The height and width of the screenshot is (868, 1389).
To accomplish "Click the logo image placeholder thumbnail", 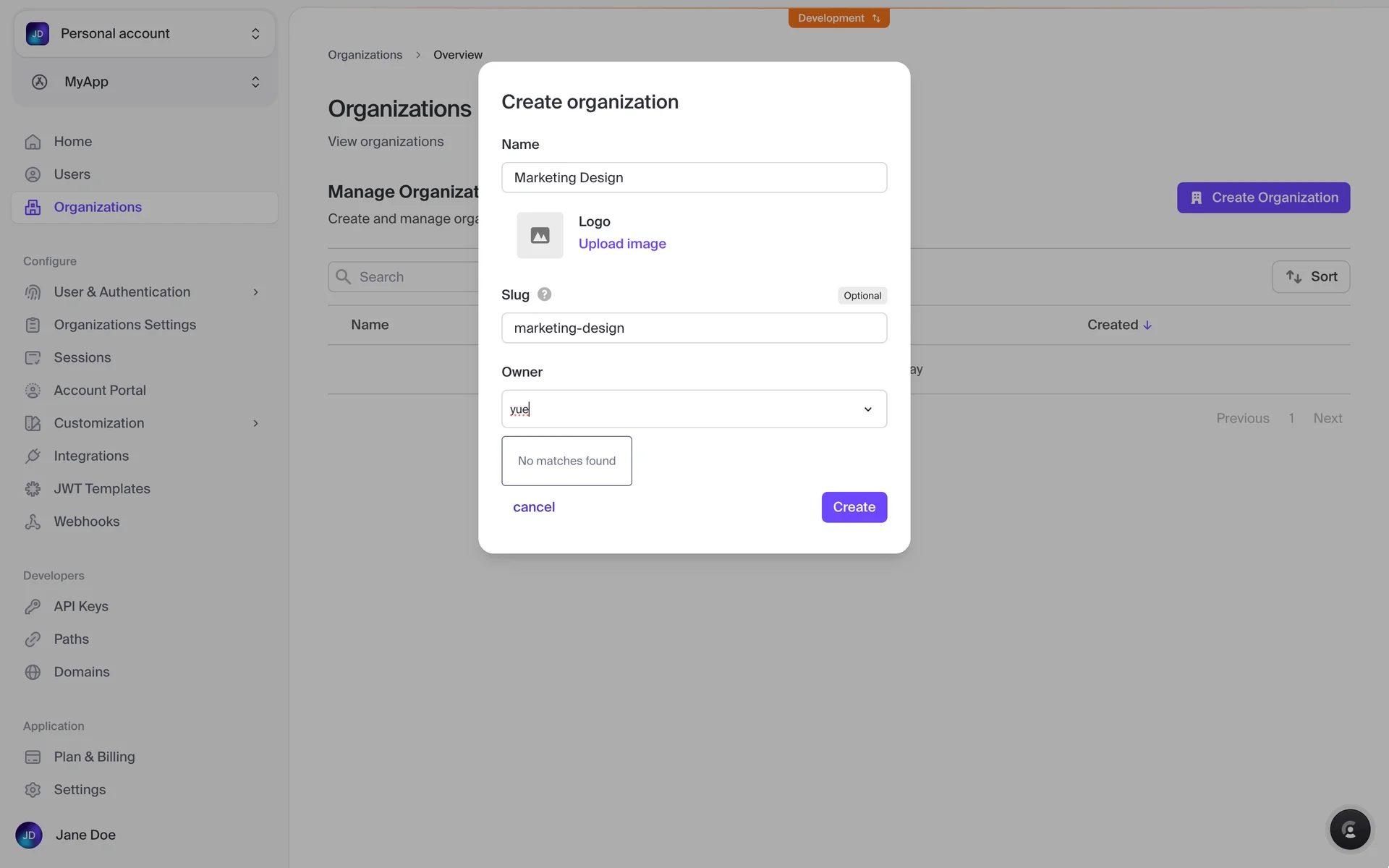I will coord(540,235).
